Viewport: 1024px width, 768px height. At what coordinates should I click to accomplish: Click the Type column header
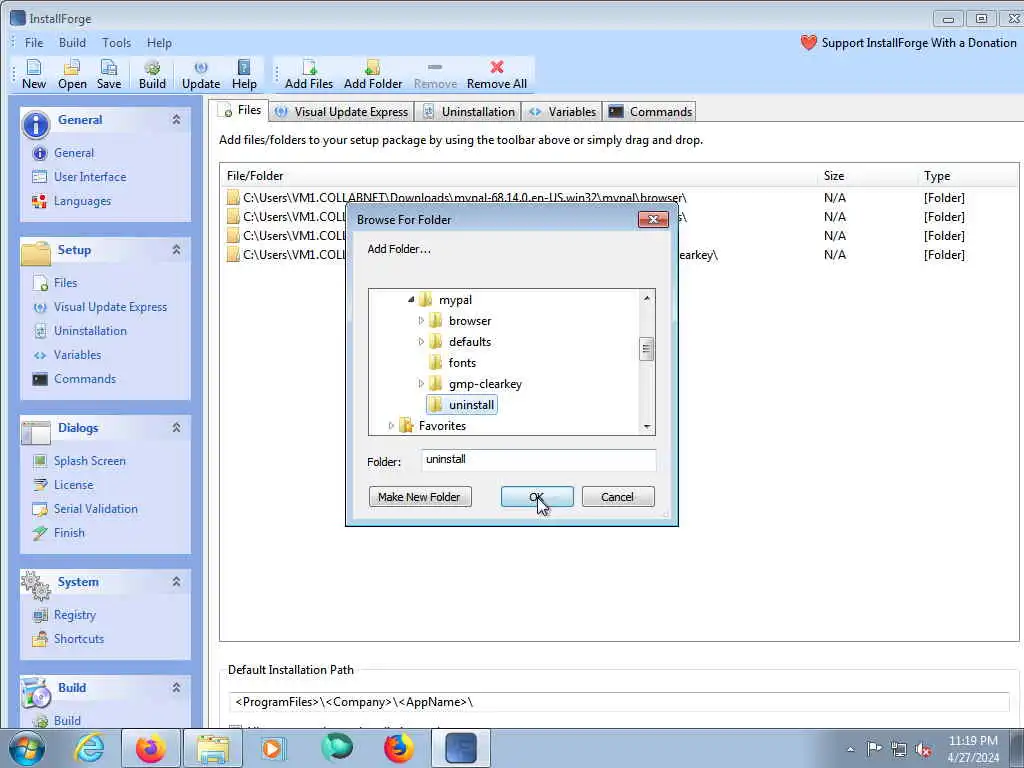click(x=936, y=176)
